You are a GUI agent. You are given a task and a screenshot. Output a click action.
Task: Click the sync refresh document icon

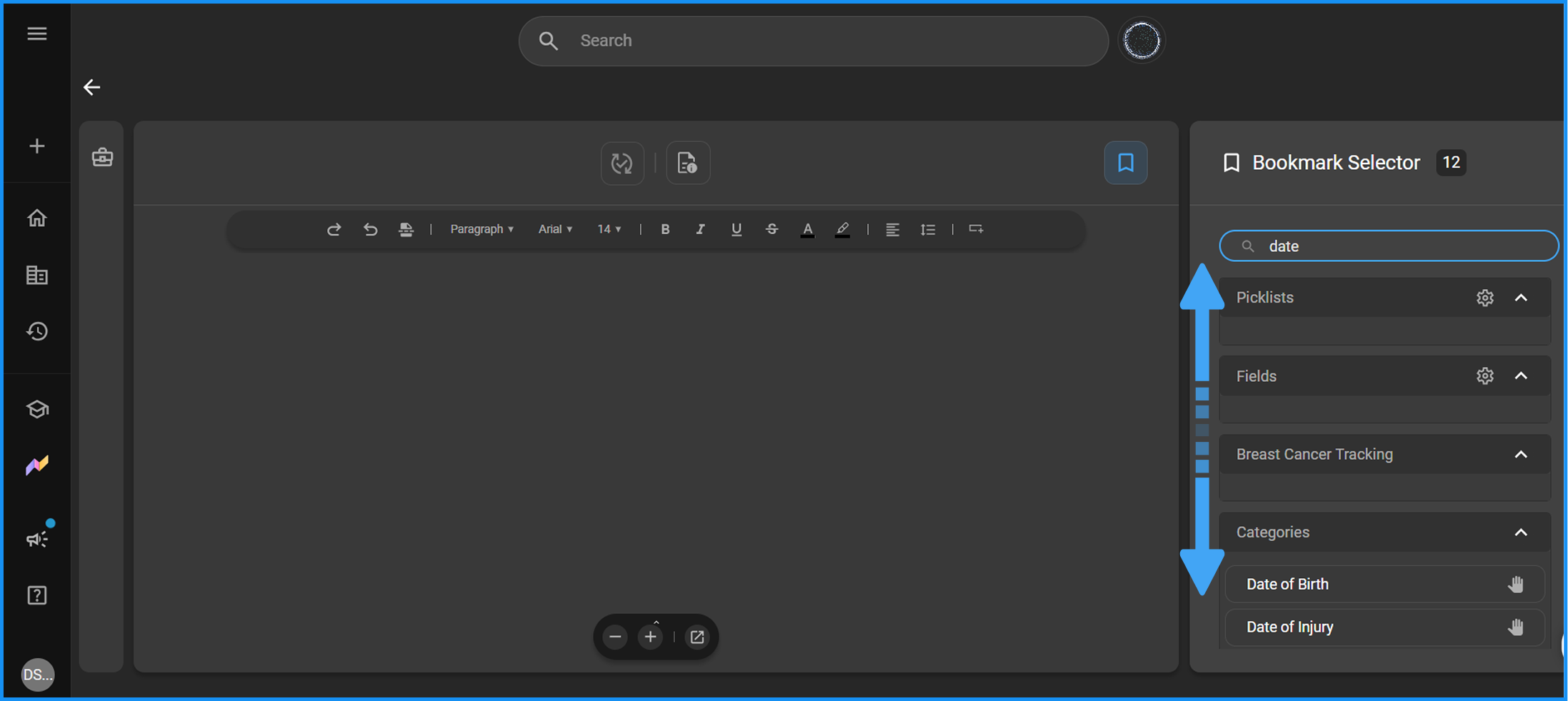621,163
